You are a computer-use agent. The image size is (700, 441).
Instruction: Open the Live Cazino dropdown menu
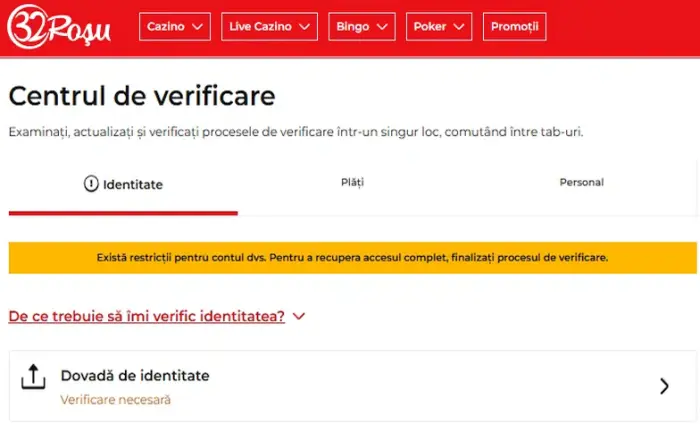click(269, 27)
